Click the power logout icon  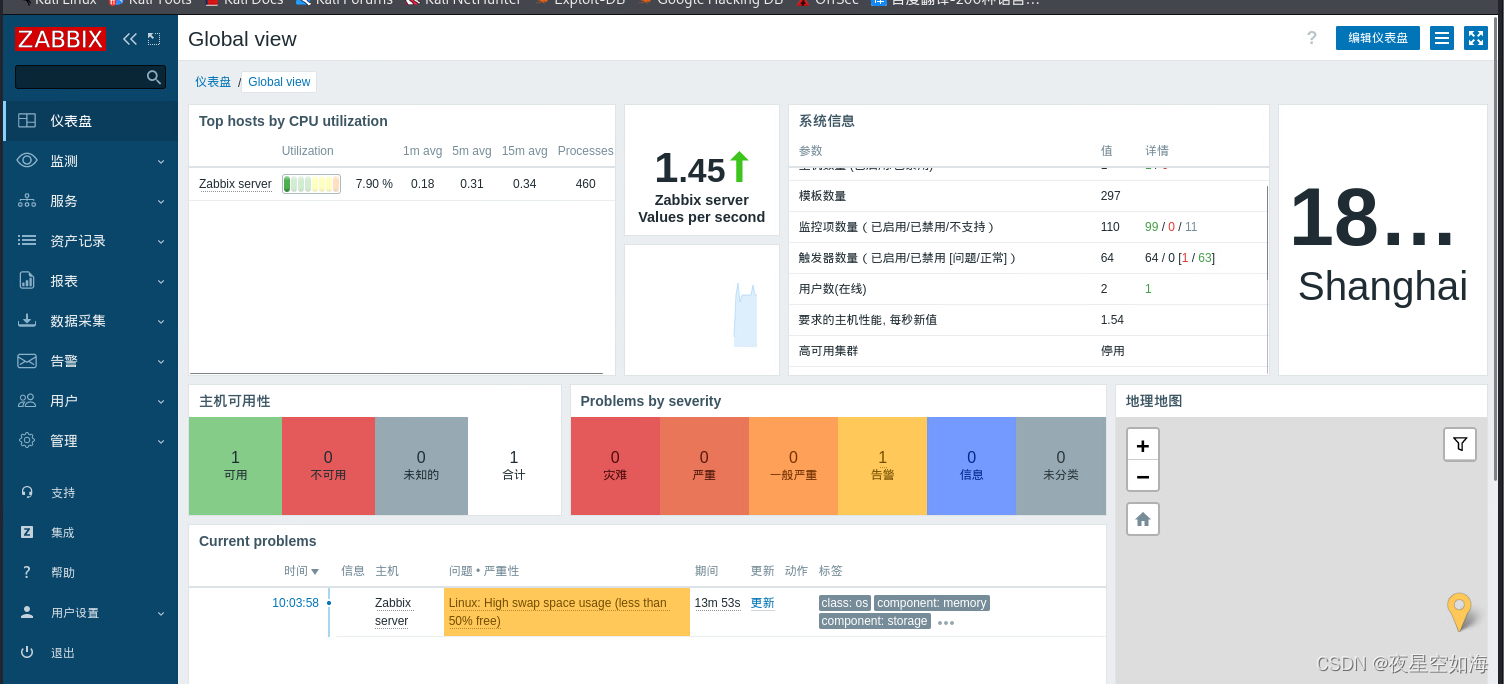click(x=27, y=652)
